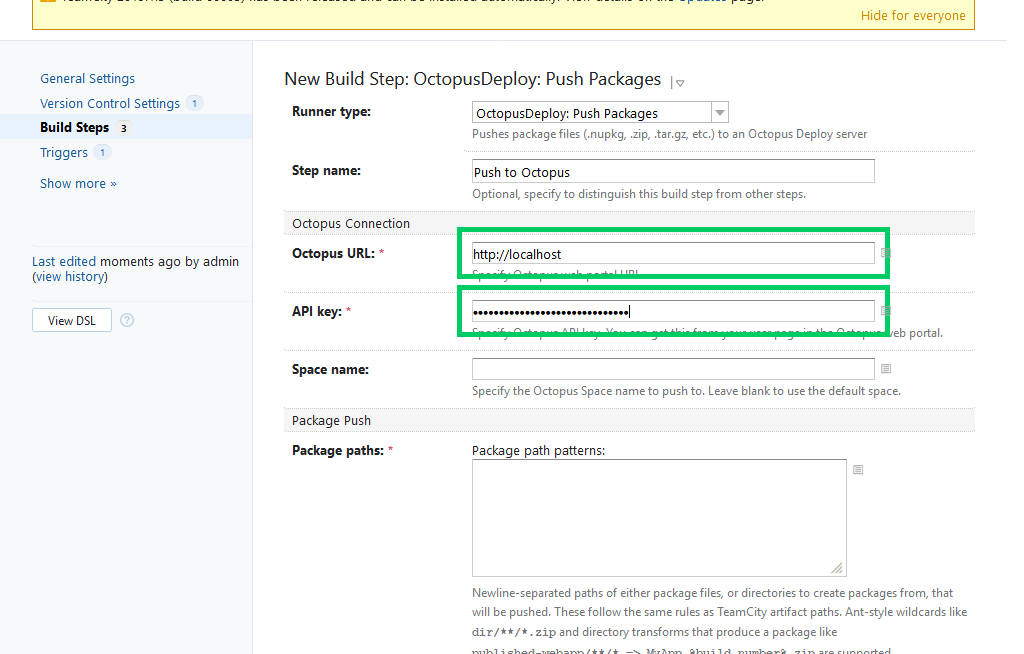The image size is (1024, 654).
Task: Focus the Step name field
Action: point(673,172)
